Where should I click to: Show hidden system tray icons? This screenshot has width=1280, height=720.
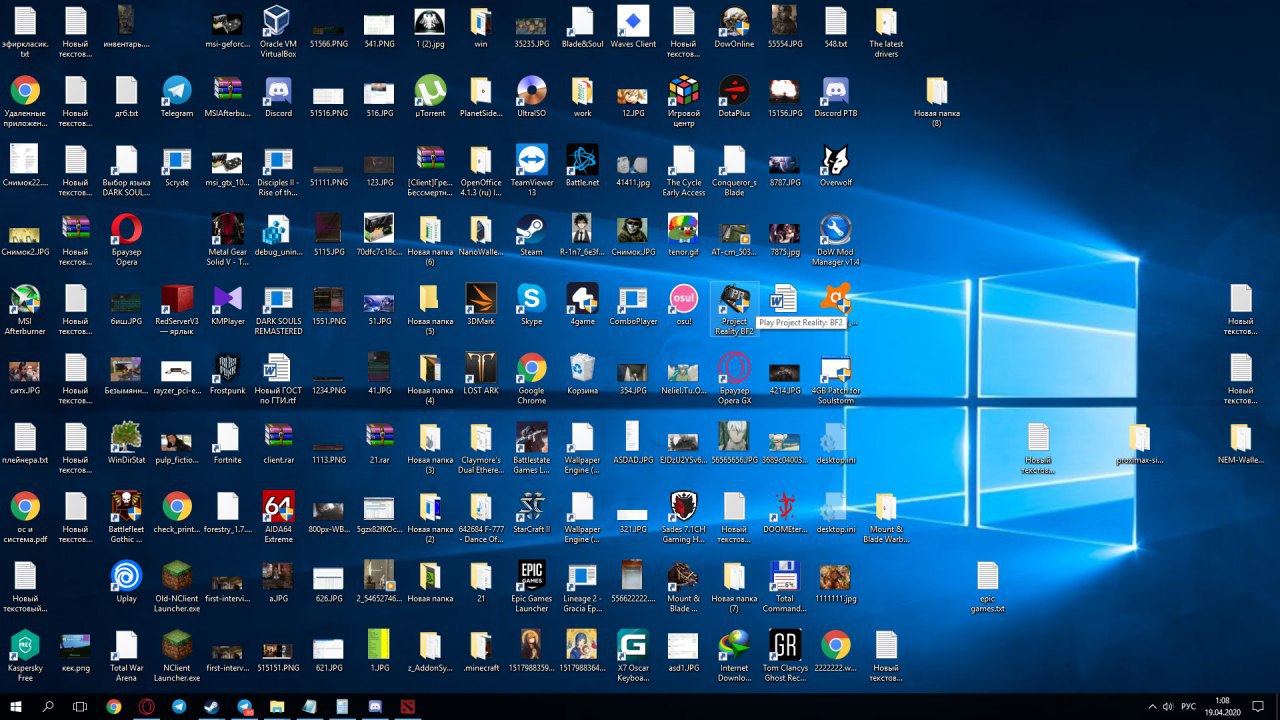pyautogui.click(x=1152, y=706)
